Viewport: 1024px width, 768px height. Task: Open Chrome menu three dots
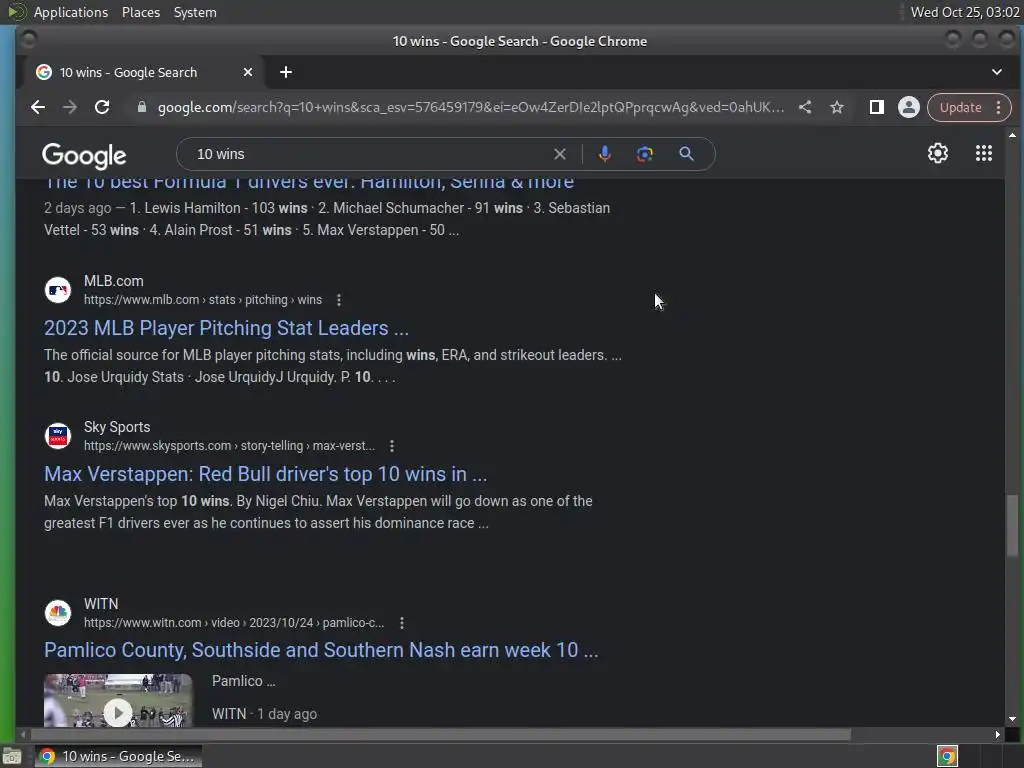pos(999,107)
